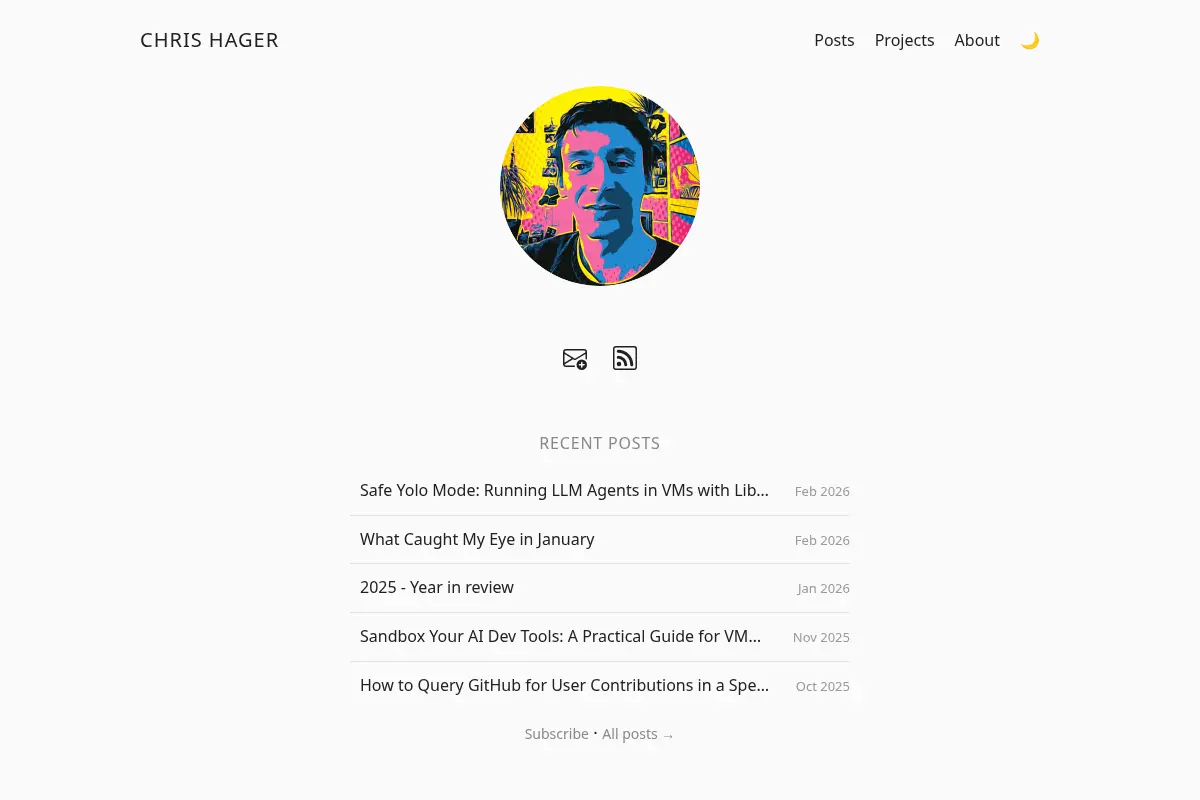Image resolution: width=1200 pixels, height=800 pixels.
Task: Open How to Query GitHub post
Action: point(564,685)
